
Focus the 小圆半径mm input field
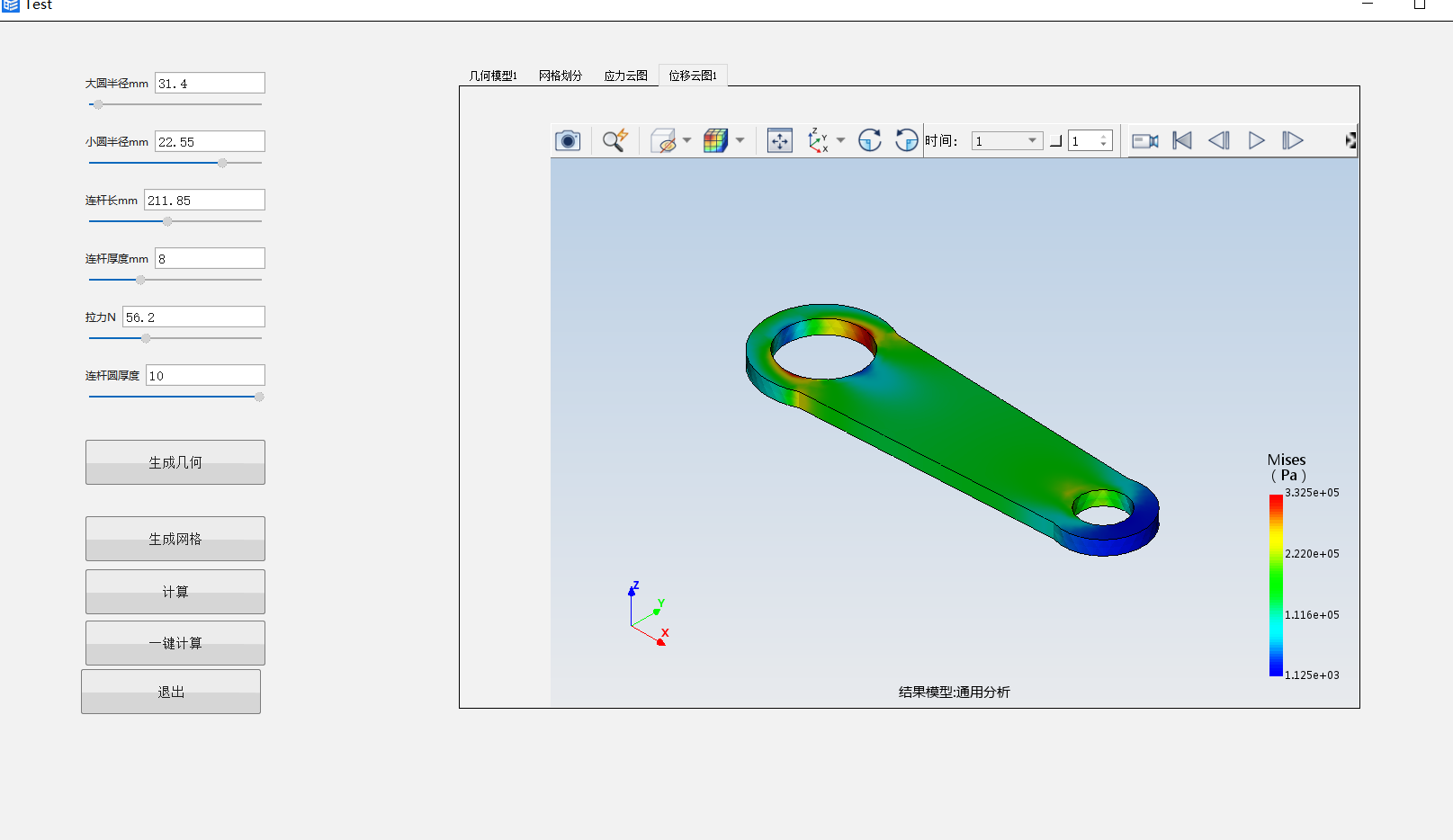click(210, 141)
